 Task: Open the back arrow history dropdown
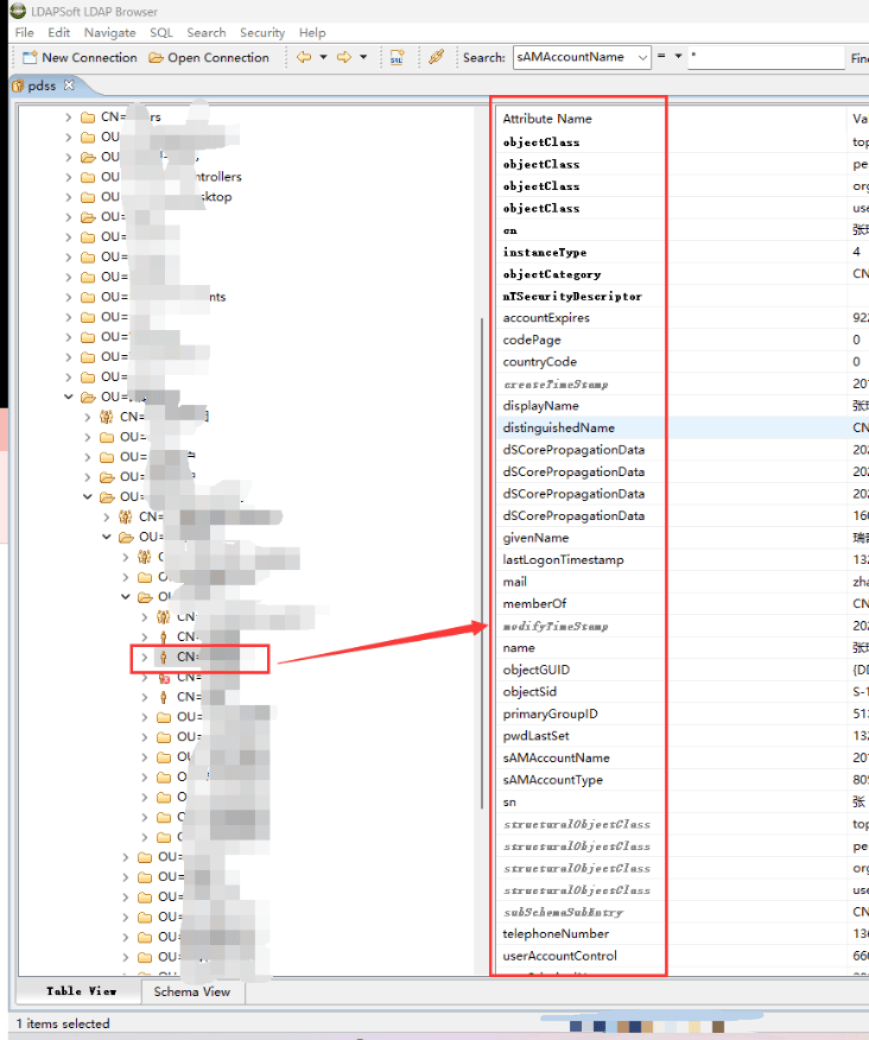pyautogui.click(x=323, y=58)
